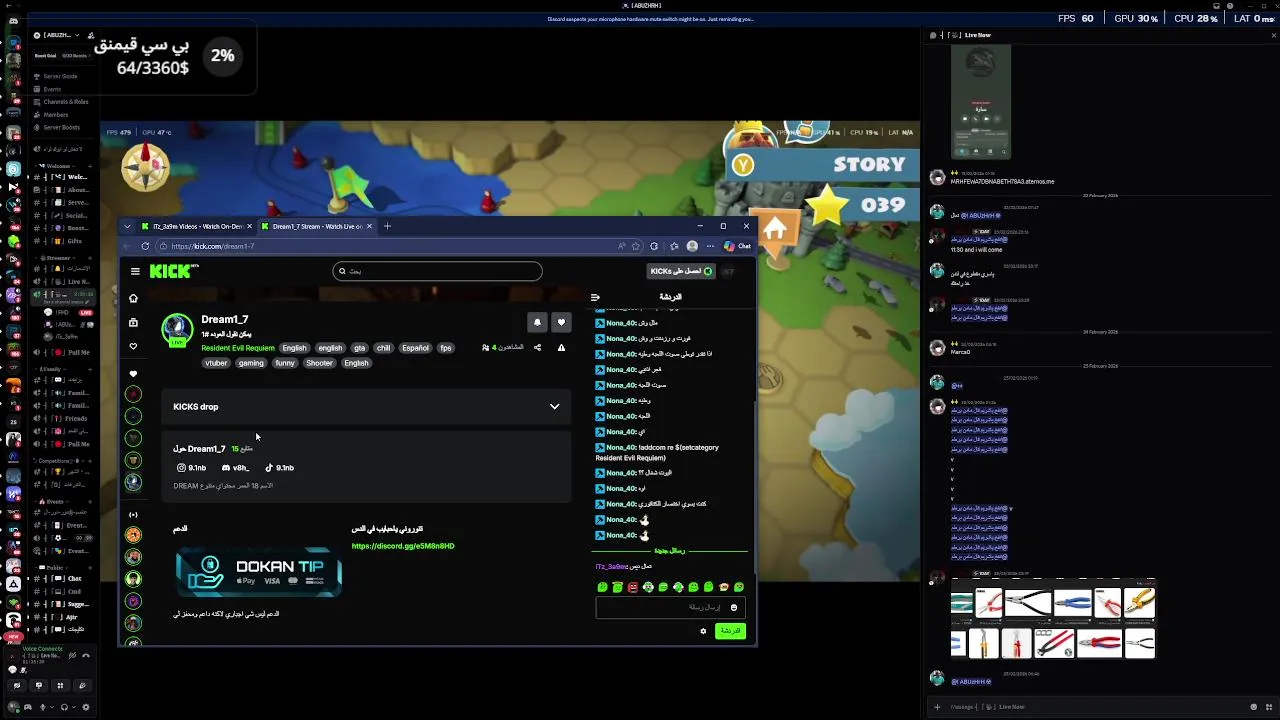The height and width of the screenshot is (720, 1280).
Task: Click the Boost Goal progress bar
Action: pyautogui.click(x=62, y=56)
